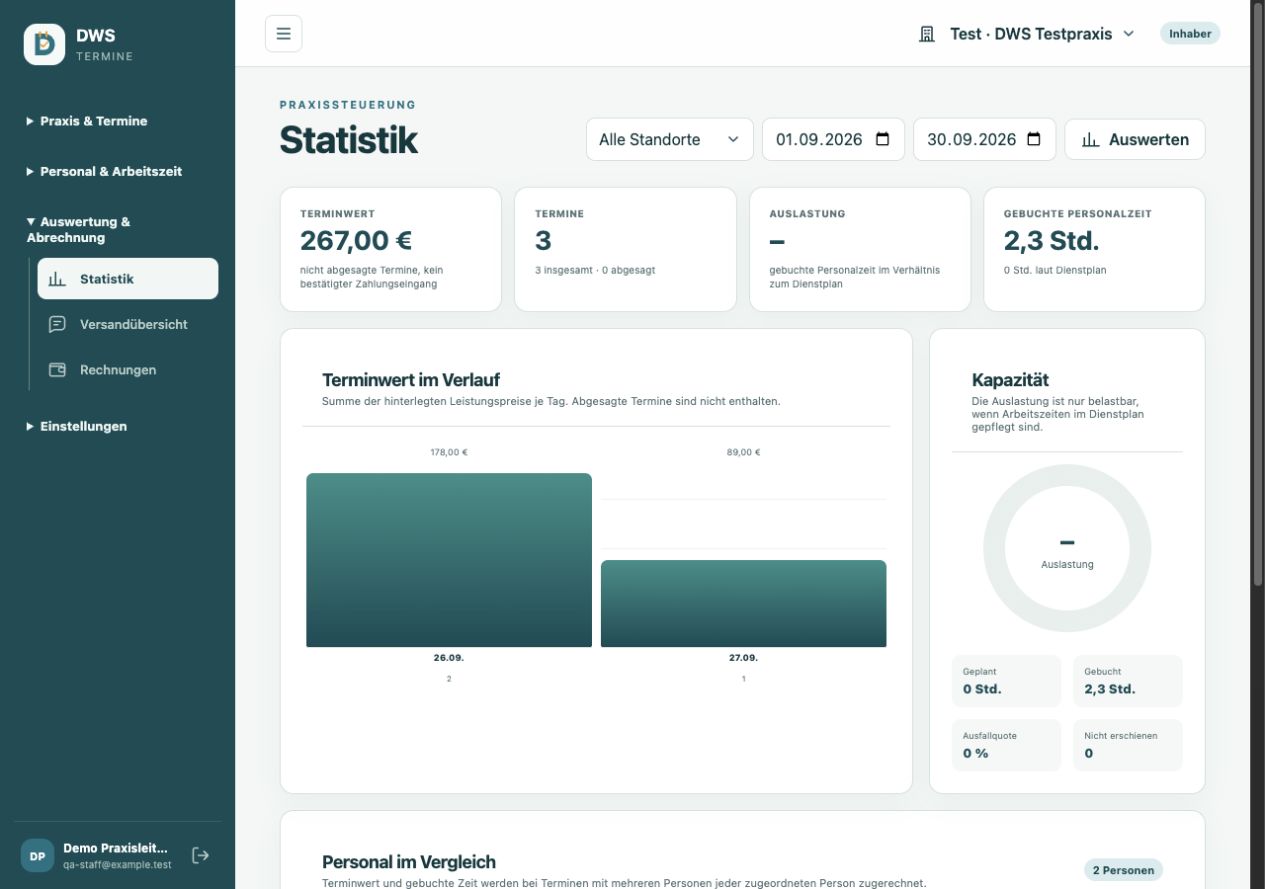This screenshot has height=889, width=1265.
Task: Expand the Einstellungen section
Action: pos(77,426)
